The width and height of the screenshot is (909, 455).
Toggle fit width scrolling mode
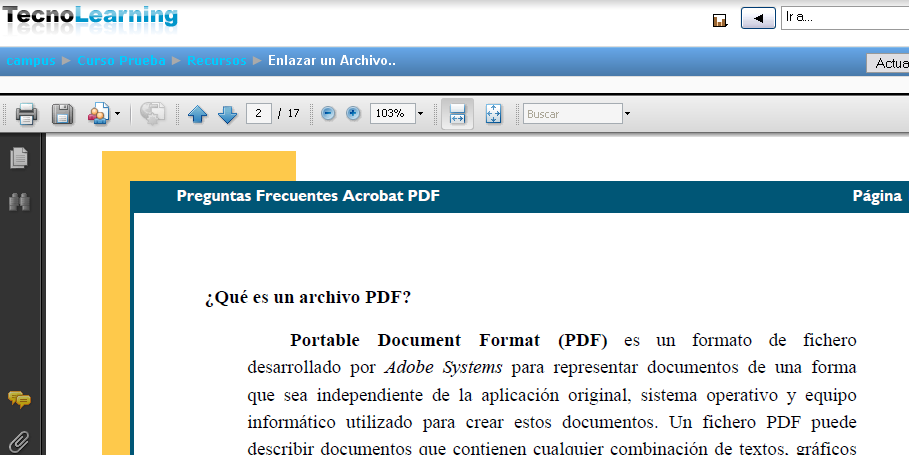(x=457, y=114)
